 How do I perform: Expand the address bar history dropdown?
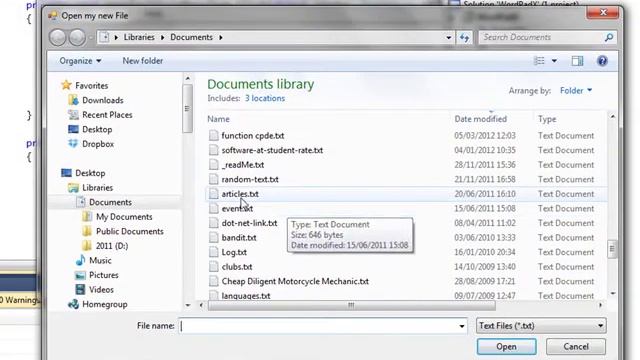(x=449, y=38)
